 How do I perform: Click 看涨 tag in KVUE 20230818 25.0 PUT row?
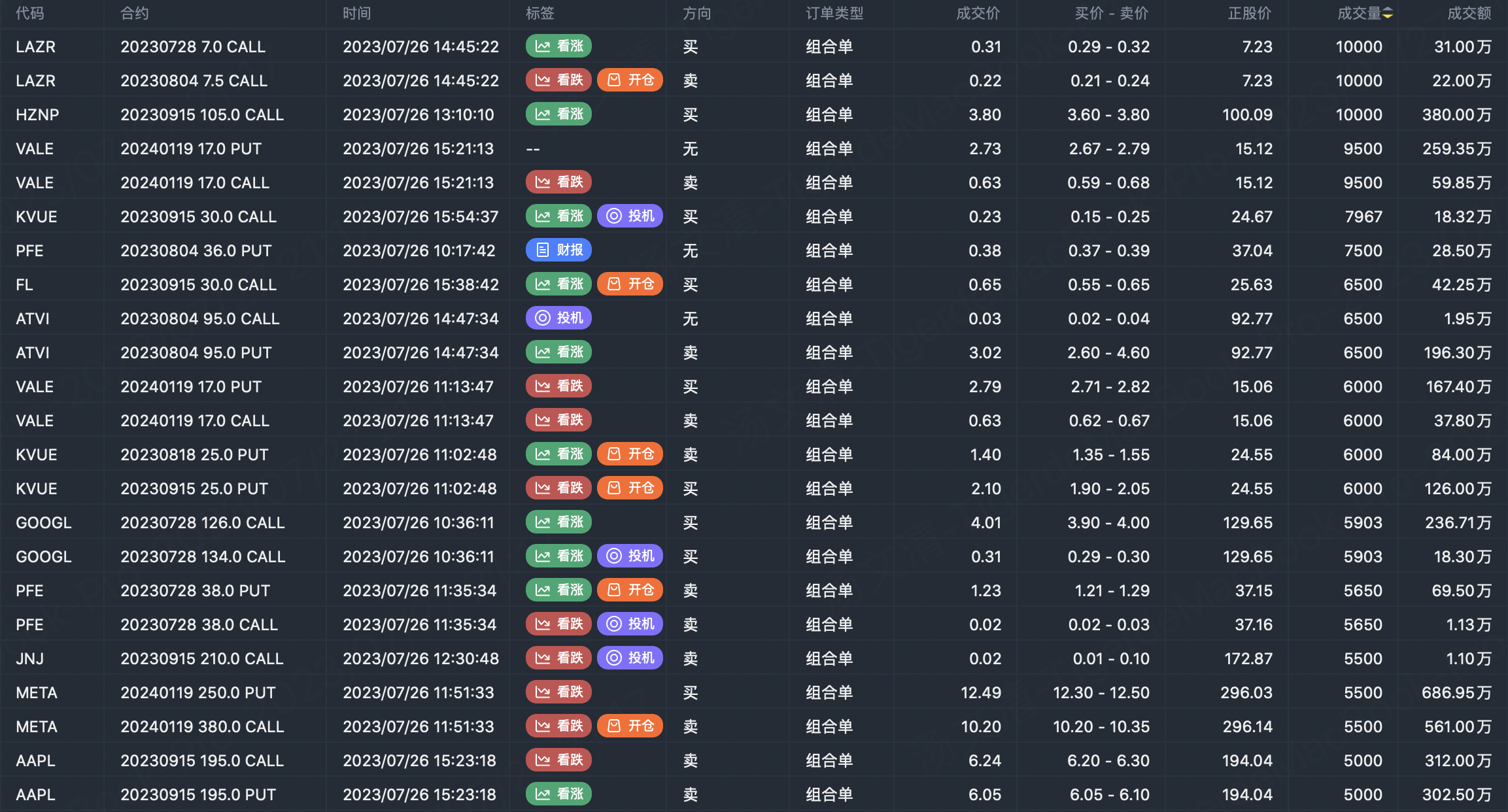click(x=558, y=454)
